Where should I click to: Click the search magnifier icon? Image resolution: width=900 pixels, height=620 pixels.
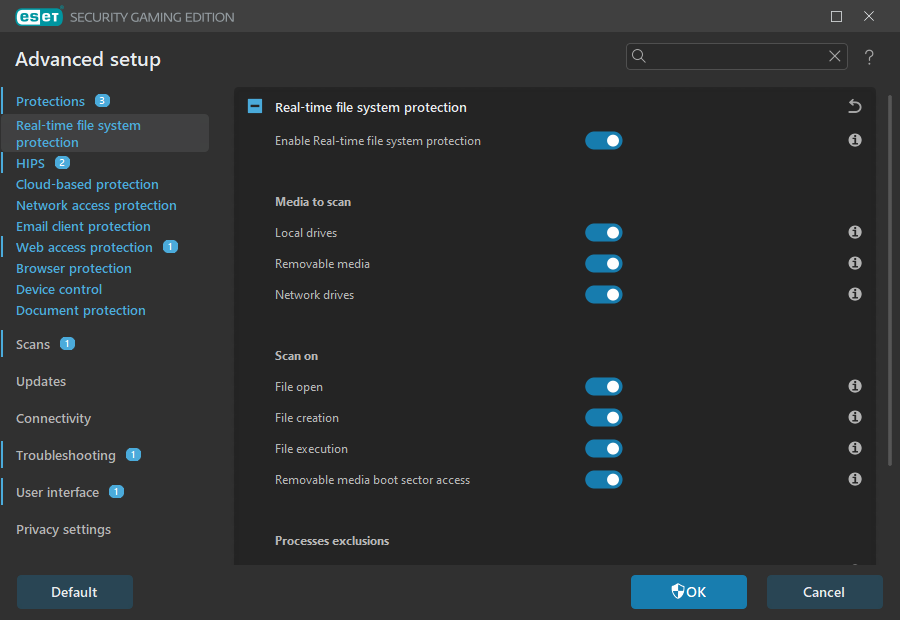pos(639,56)
